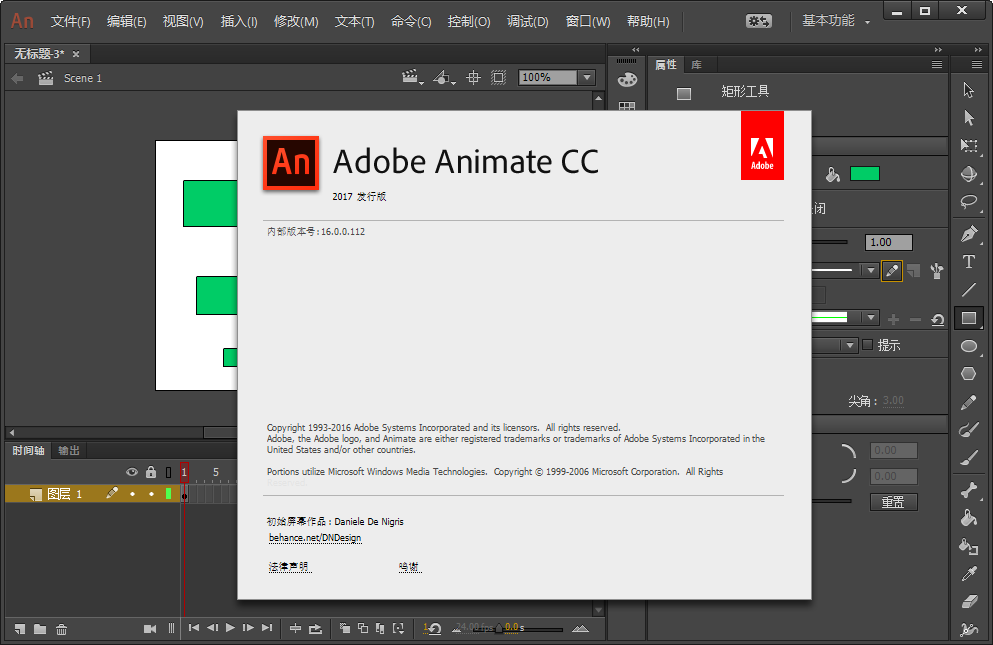Activate the Selection arrow tool

coord(968,89)
